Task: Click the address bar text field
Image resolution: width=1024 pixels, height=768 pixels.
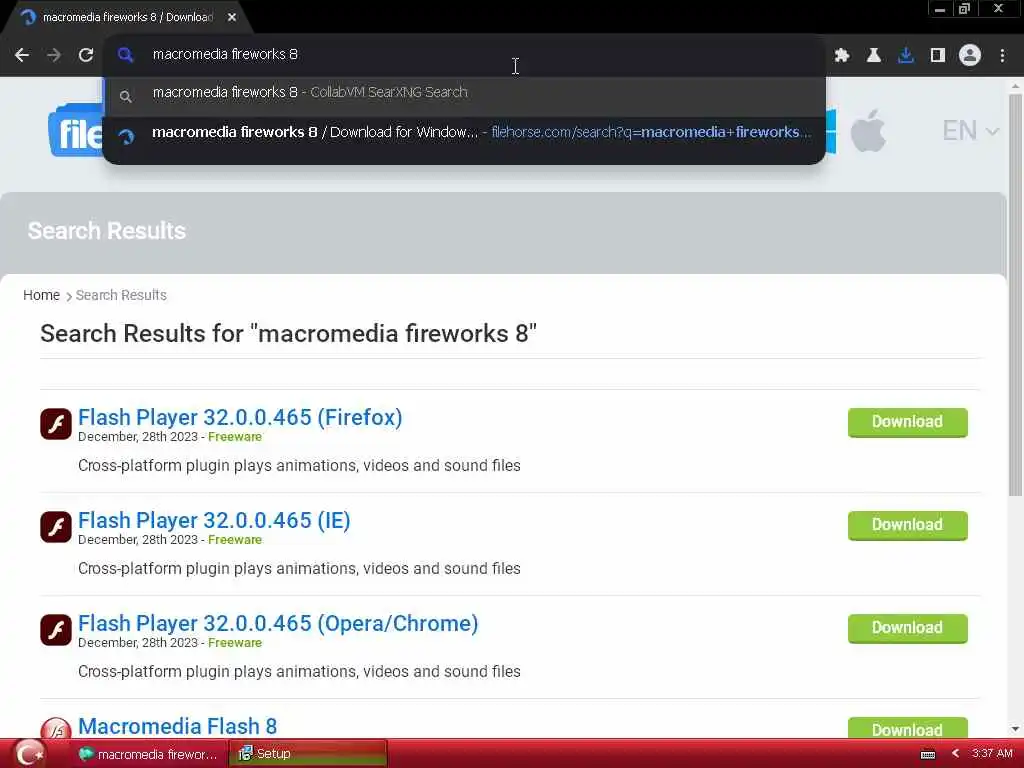Action: coord(464,54)
